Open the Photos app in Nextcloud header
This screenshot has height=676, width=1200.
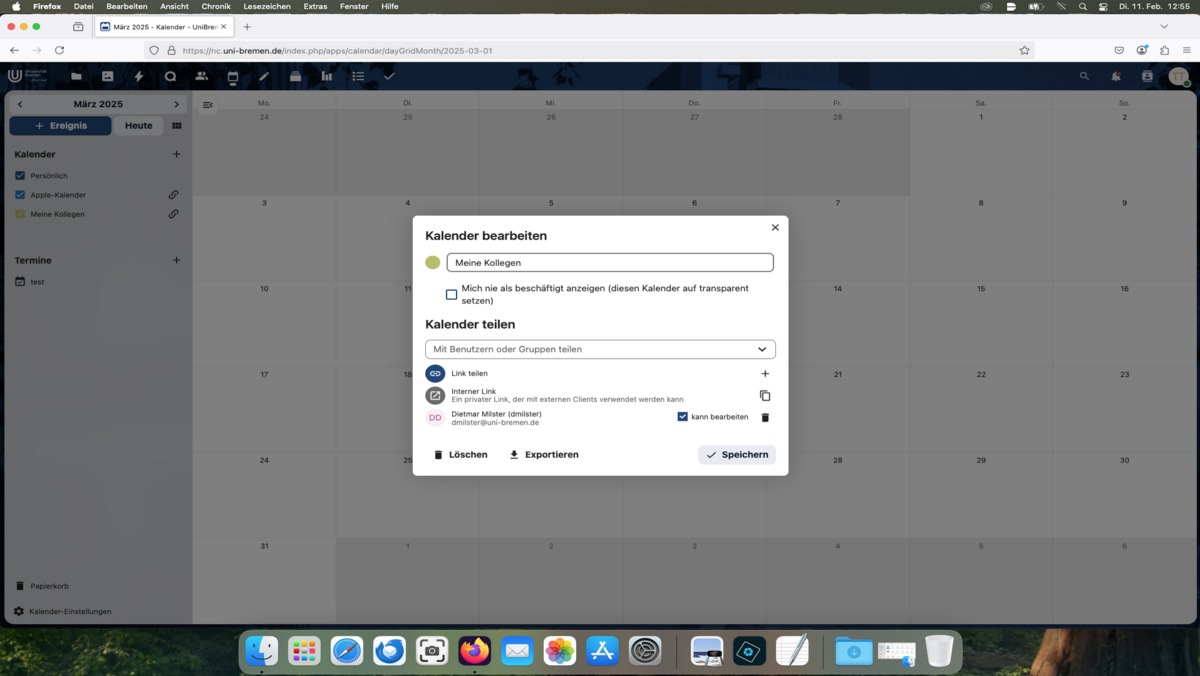pyautogui.click(x=108, y=76)
